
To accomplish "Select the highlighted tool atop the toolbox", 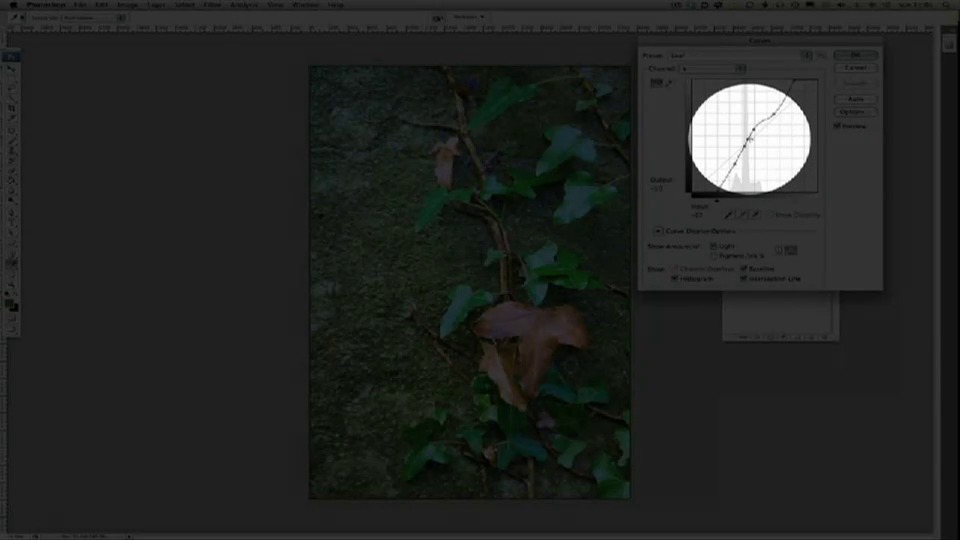I will [11, 57].
